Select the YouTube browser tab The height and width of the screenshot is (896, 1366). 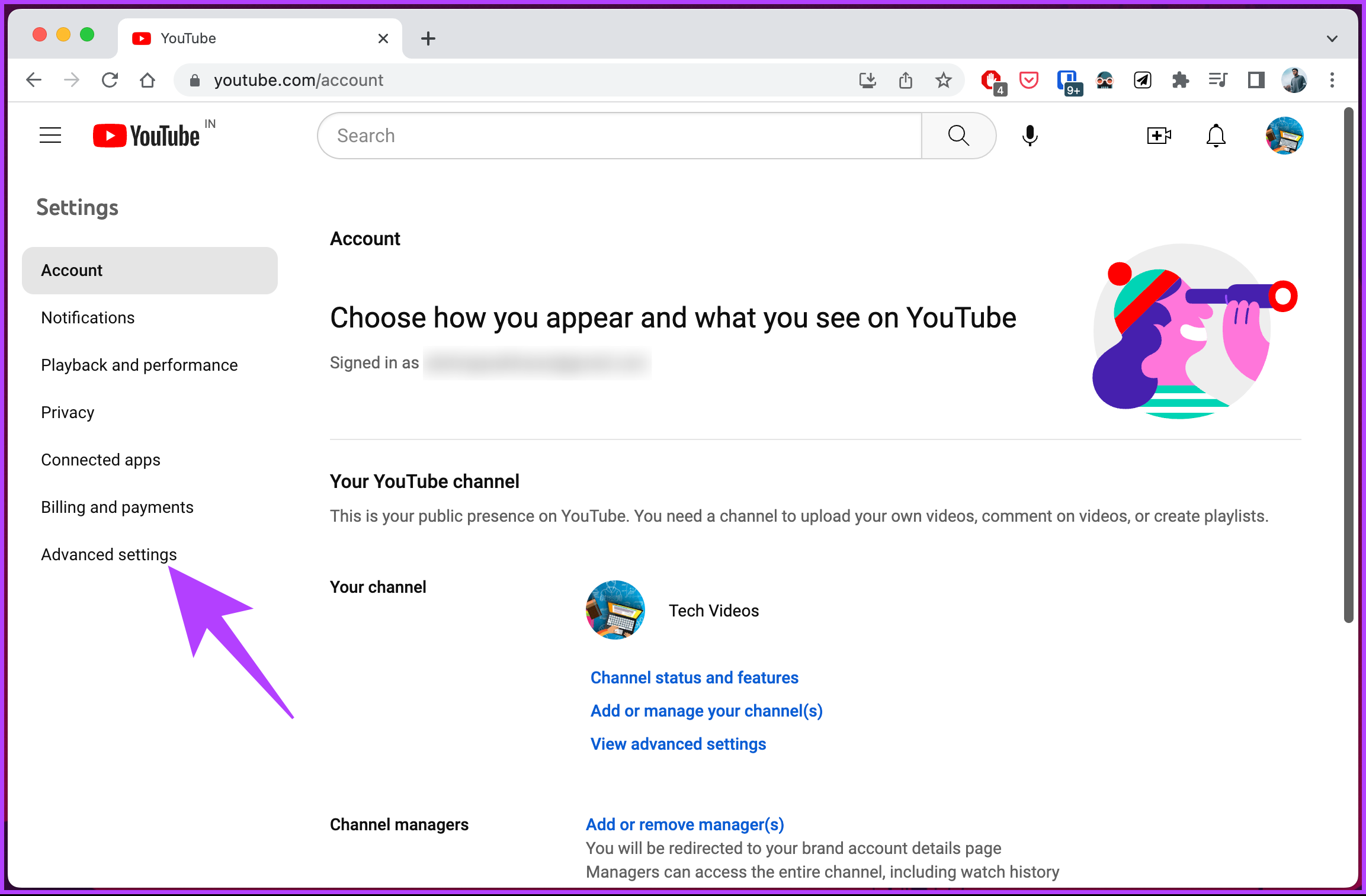pyautogui.click(x=259, y=39)
